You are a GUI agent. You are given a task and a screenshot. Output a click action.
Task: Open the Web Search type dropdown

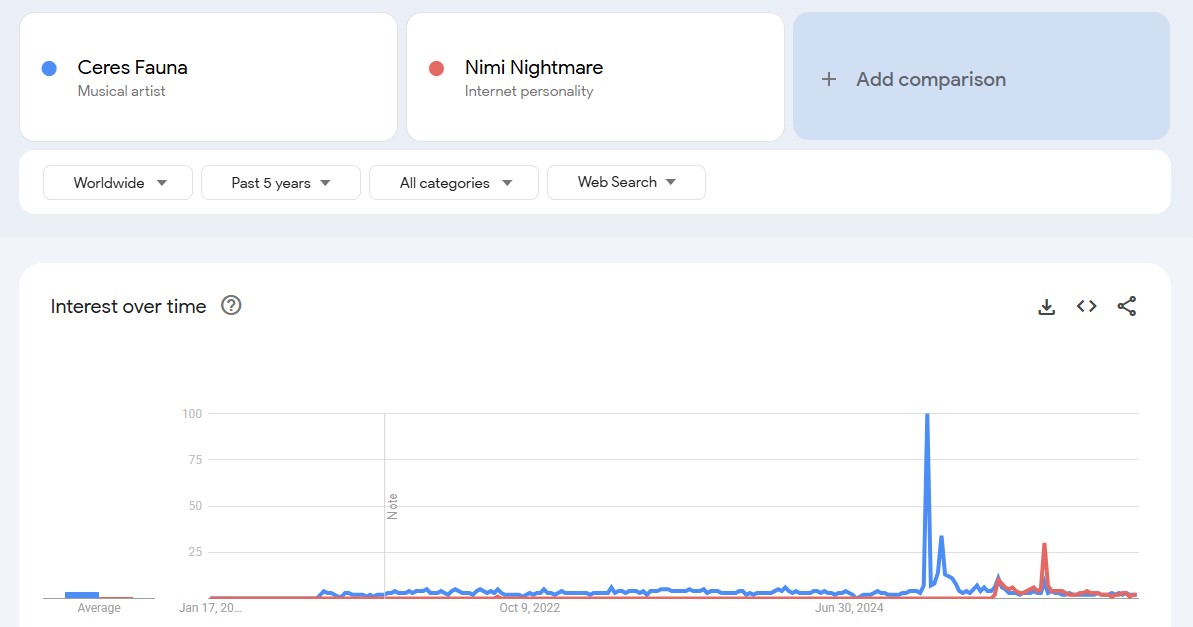point(626,183)
